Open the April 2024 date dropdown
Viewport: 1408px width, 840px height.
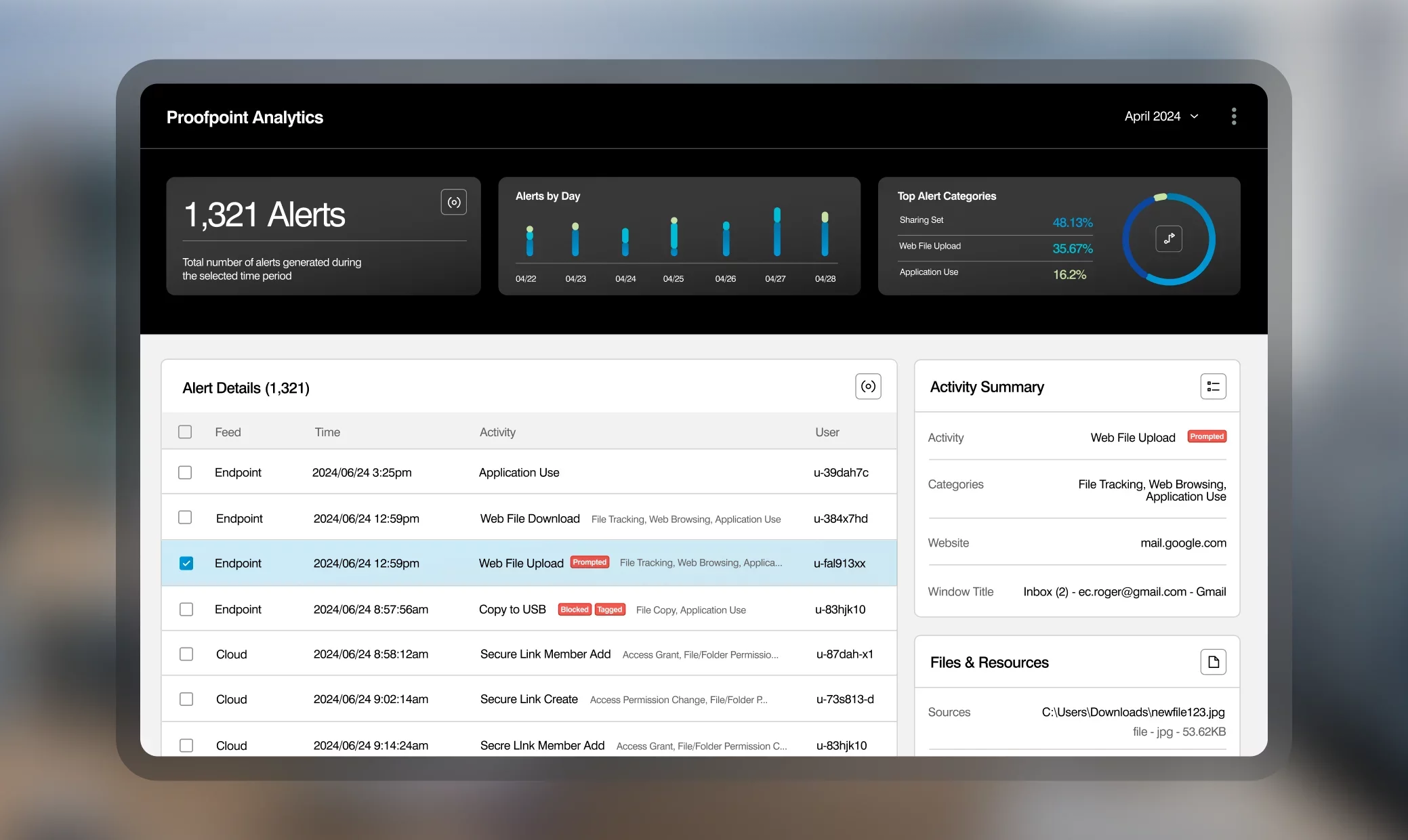[x=1161, y=116]
